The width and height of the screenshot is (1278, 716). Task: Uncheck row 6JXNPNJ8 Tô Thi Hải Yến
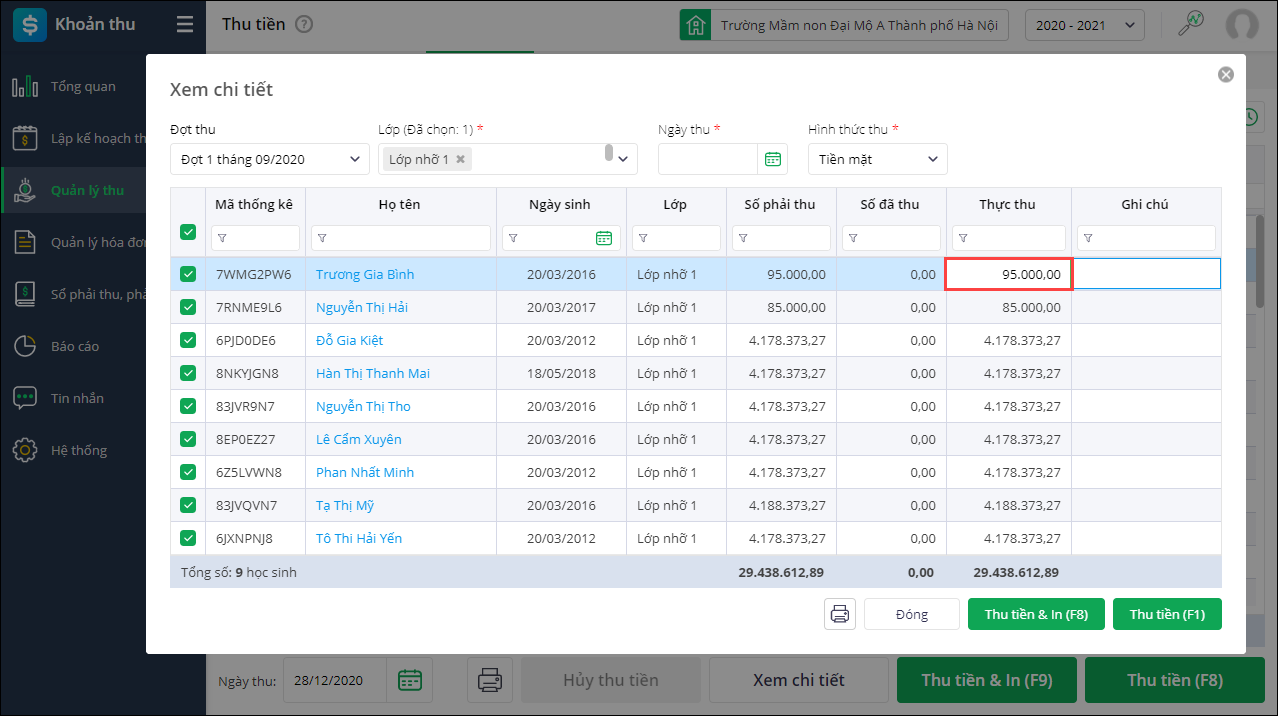point(188,538)
